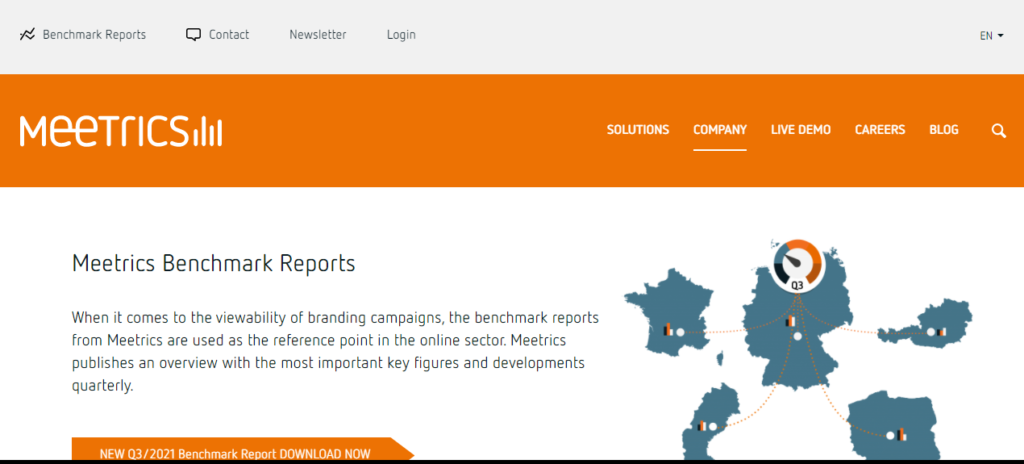Open the Solutions menu
Viewport: 1024px width, 464px height.
pos(638,130)
